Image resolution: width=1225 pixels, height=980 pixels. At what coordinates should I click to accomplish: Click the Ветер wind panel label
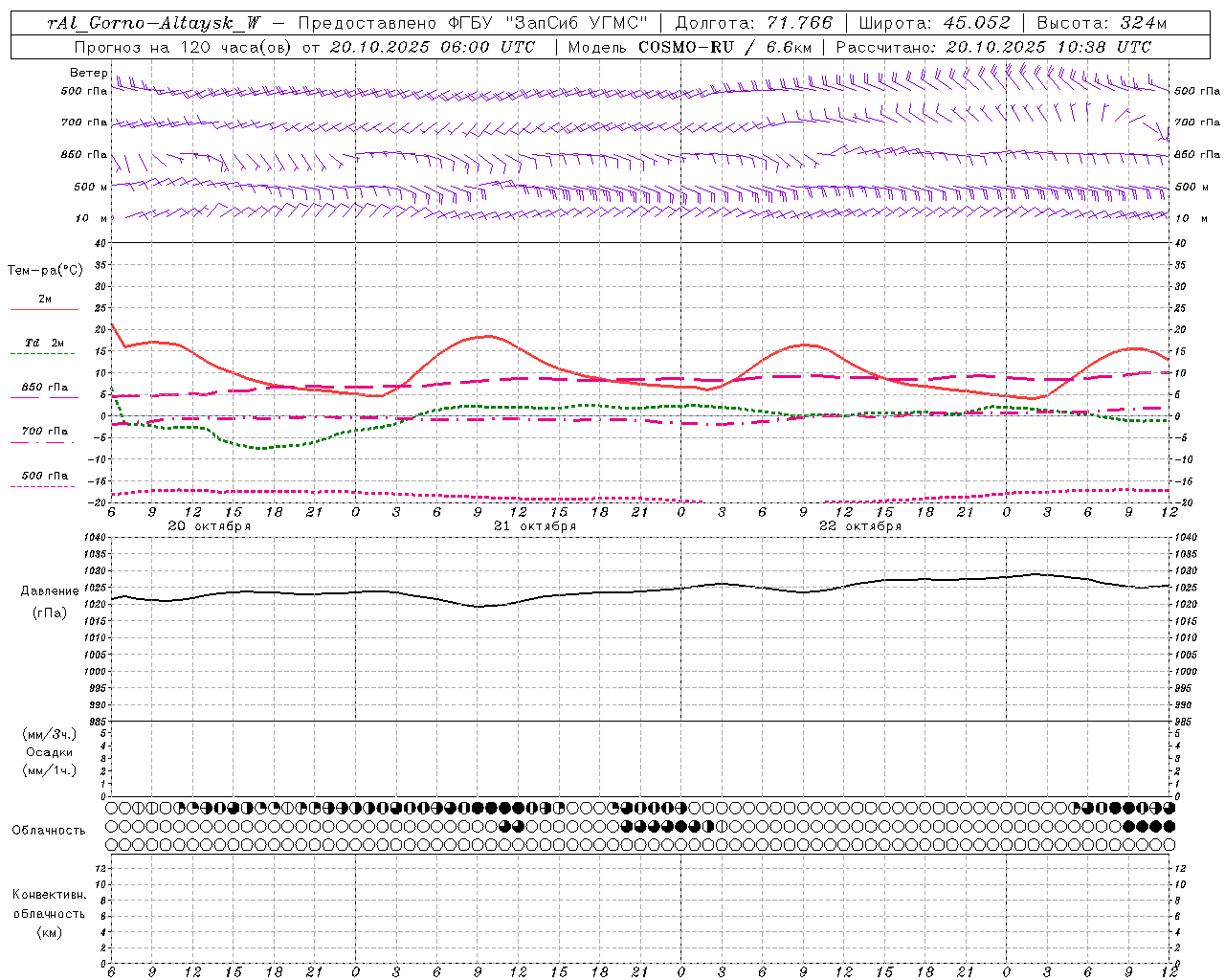[x=88, y=73]
